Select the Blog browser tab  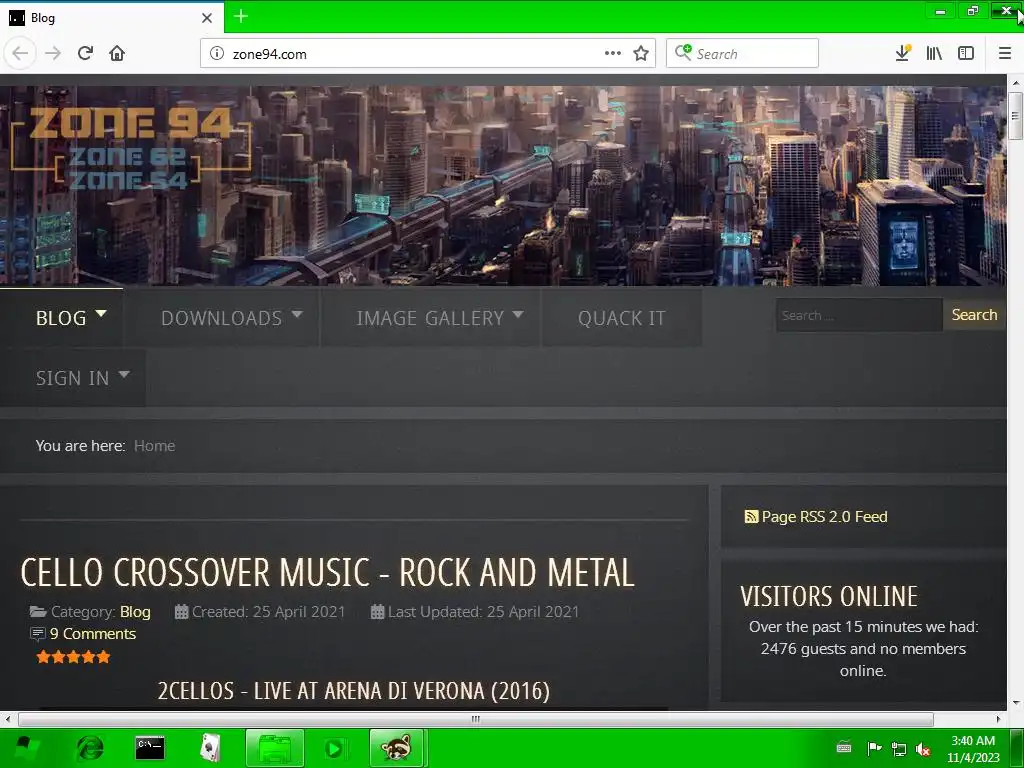point(111,18)
